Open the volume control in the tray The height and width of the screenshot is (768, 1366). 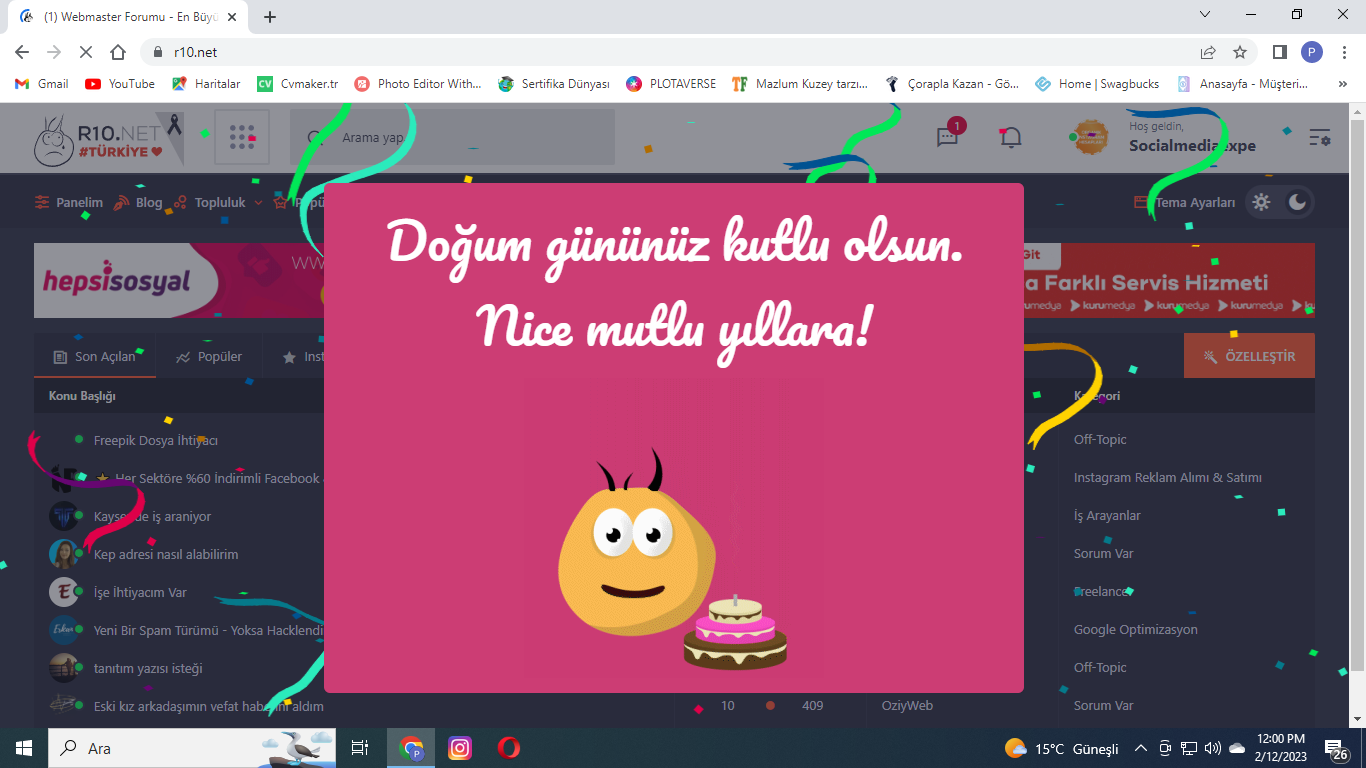tap(1212, 748)
